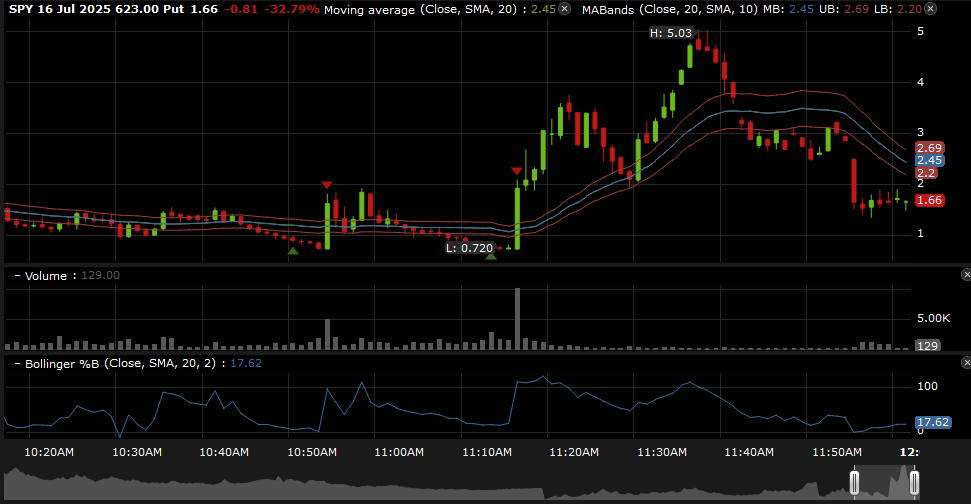Click the overview chart area left of handles
Viewport: 971px width, 504px height.
point(427,484)
